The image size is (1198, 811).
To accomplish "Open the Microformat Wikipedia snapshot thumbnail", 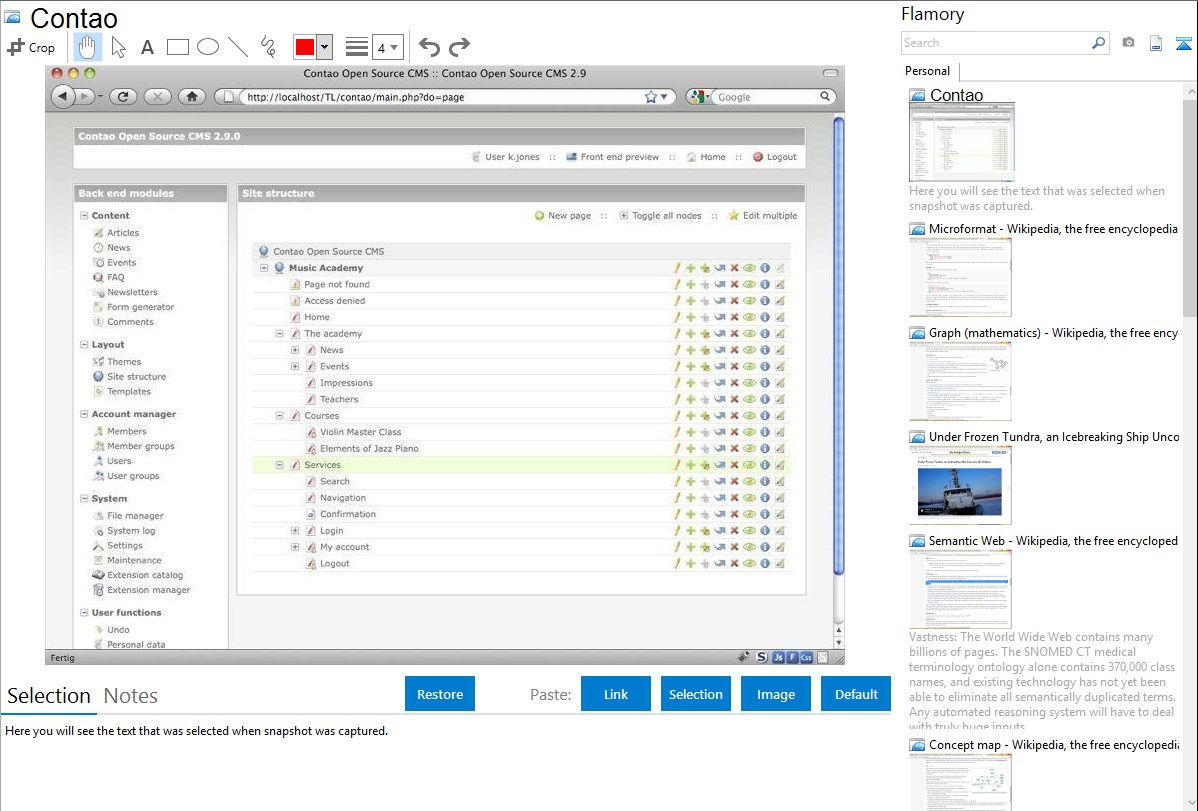I will 960,277.
